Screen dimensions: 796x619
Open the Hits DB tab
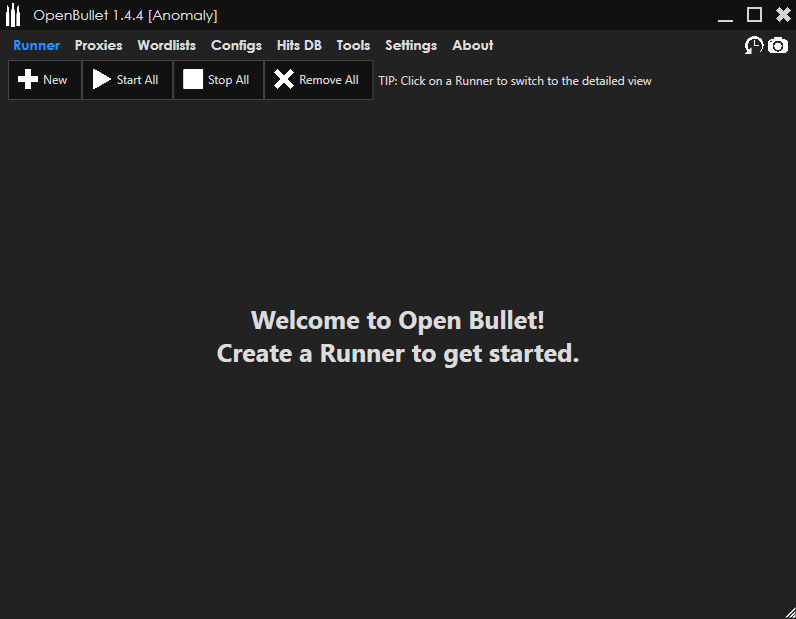tap(299, 46)
